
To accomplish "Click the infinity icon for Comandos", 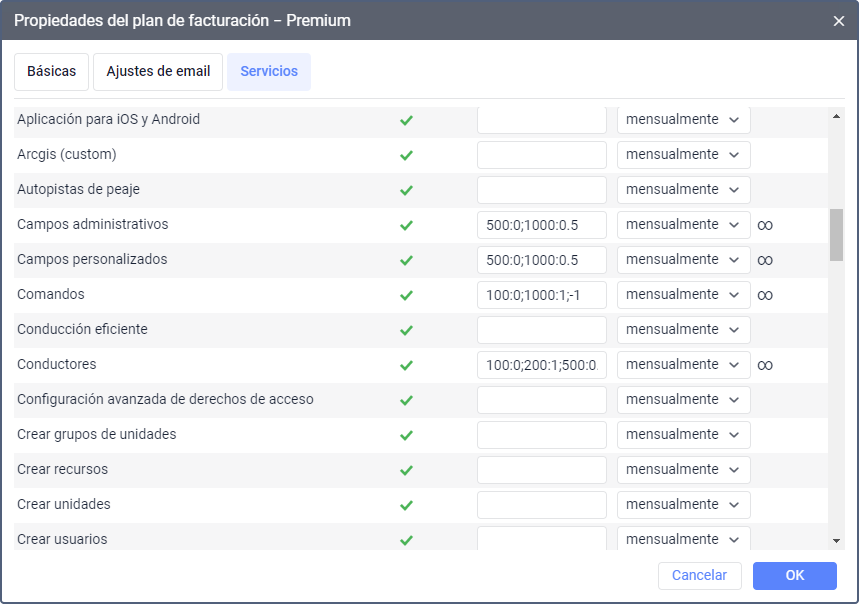I will click(x=765, y=295).
